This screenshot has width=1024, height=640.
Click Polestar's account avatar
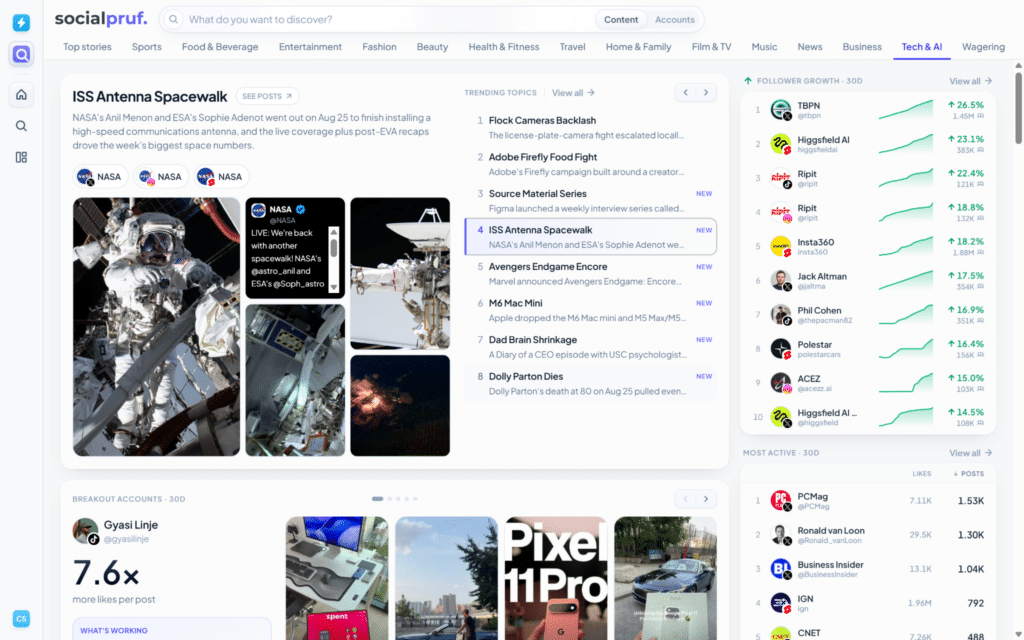(x=780, y=349)
